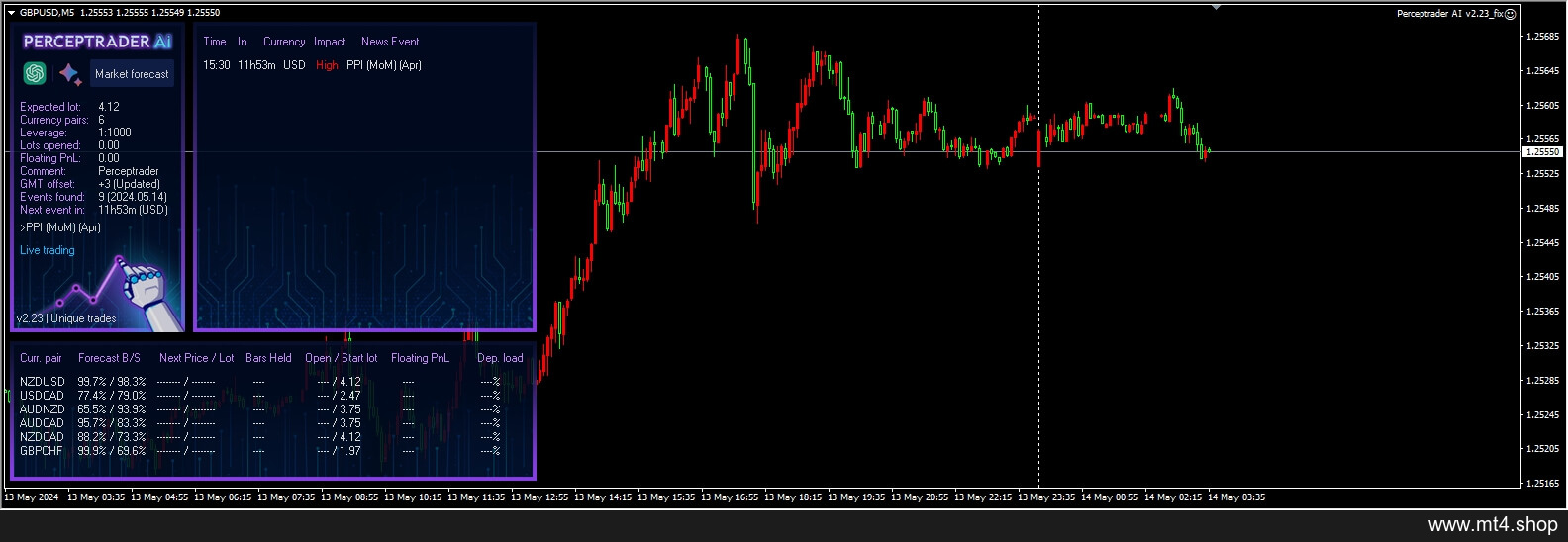Click the Open / Start lot column header
1568x542 pixels.
342,358
